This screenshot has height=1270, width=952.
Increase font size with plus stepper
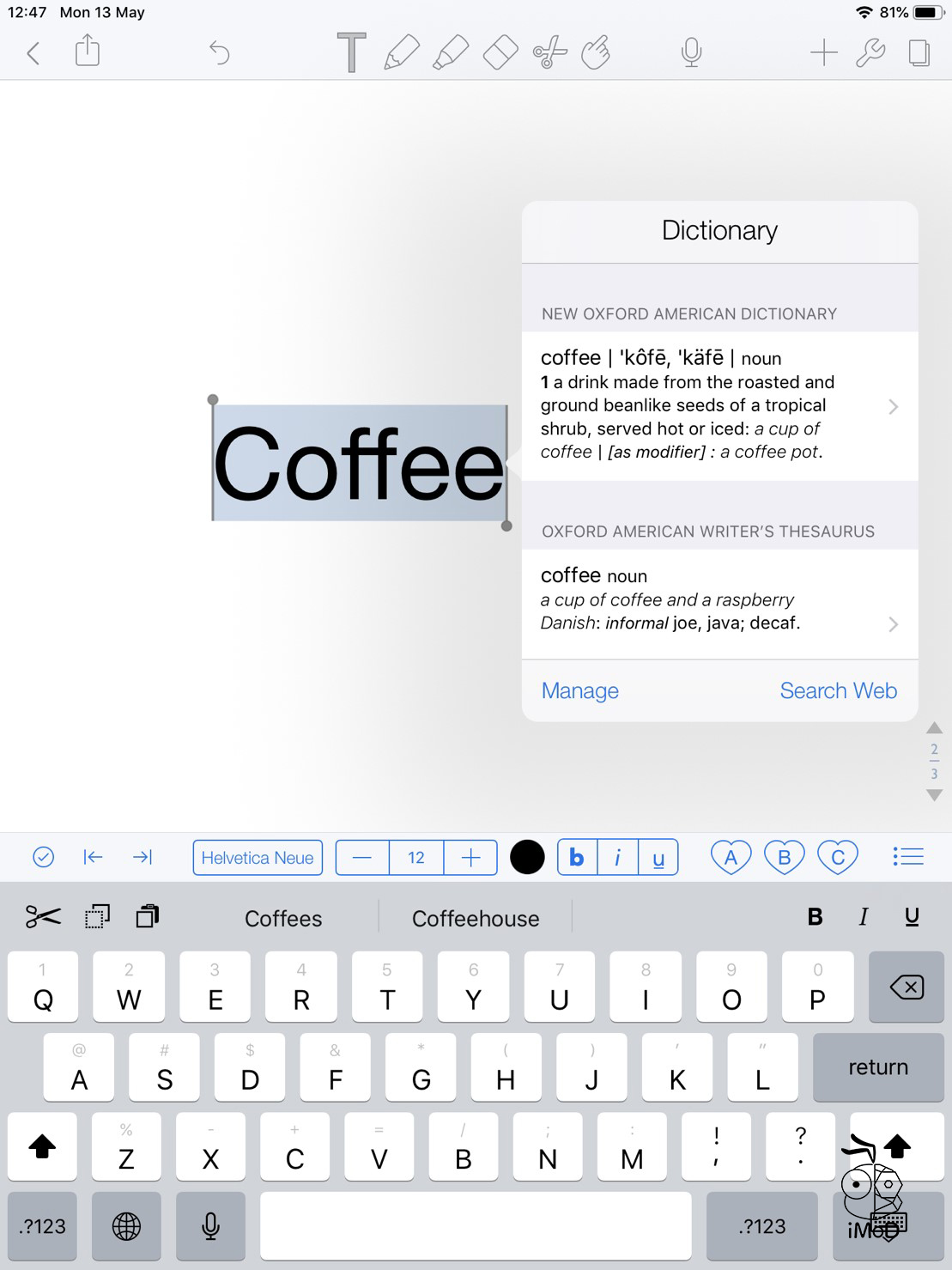click(470, 858)
